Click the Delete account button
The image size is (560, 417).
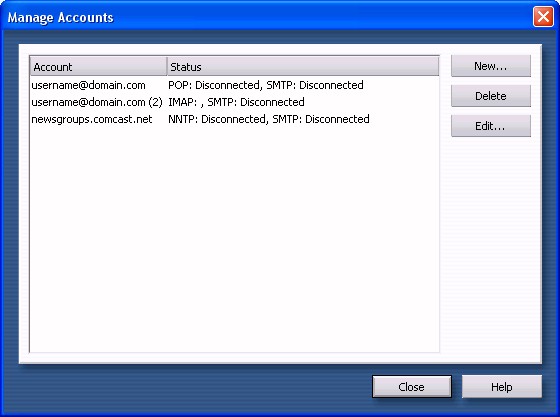click(491, 96)
